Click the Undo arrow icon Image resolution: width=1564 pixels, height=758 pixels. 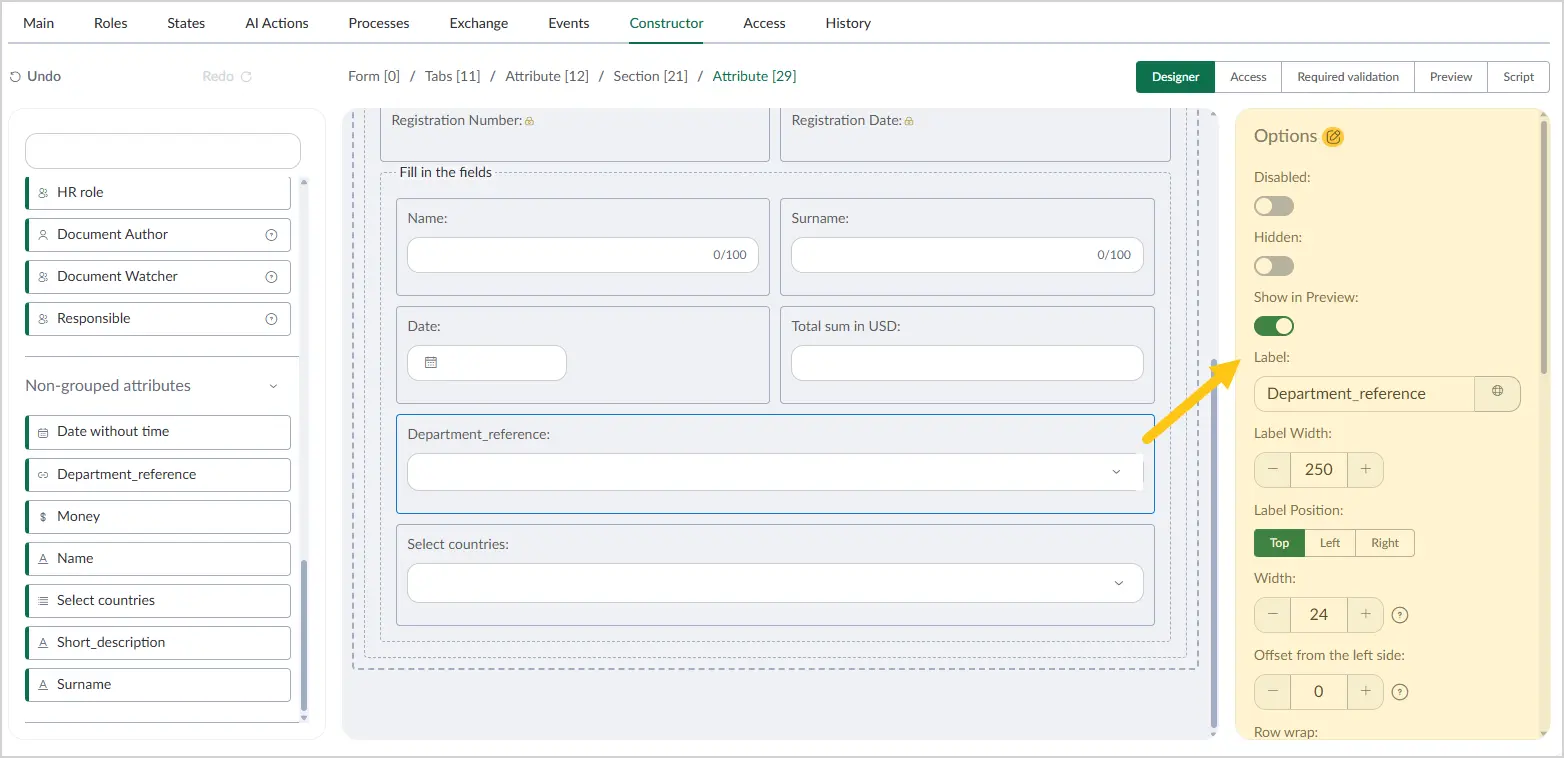coord(15,77)
